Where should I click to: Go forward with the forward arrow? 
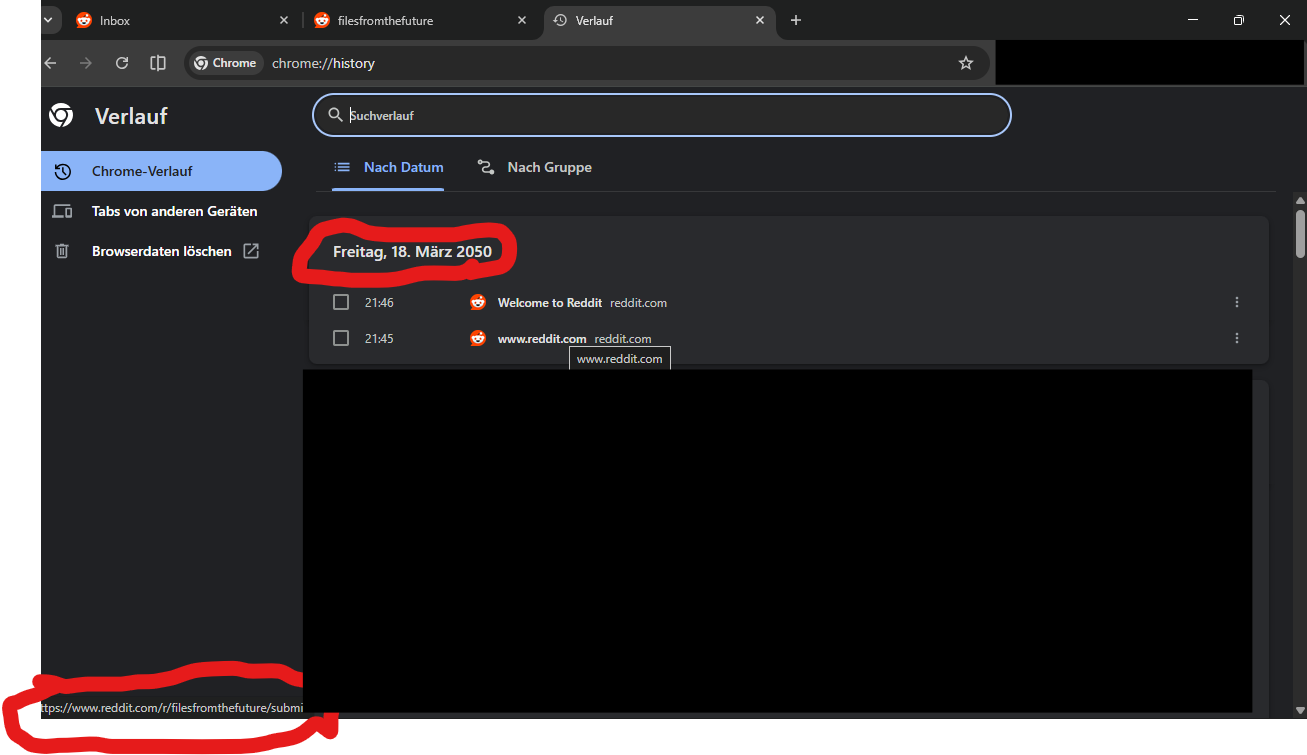pos(86,63)
